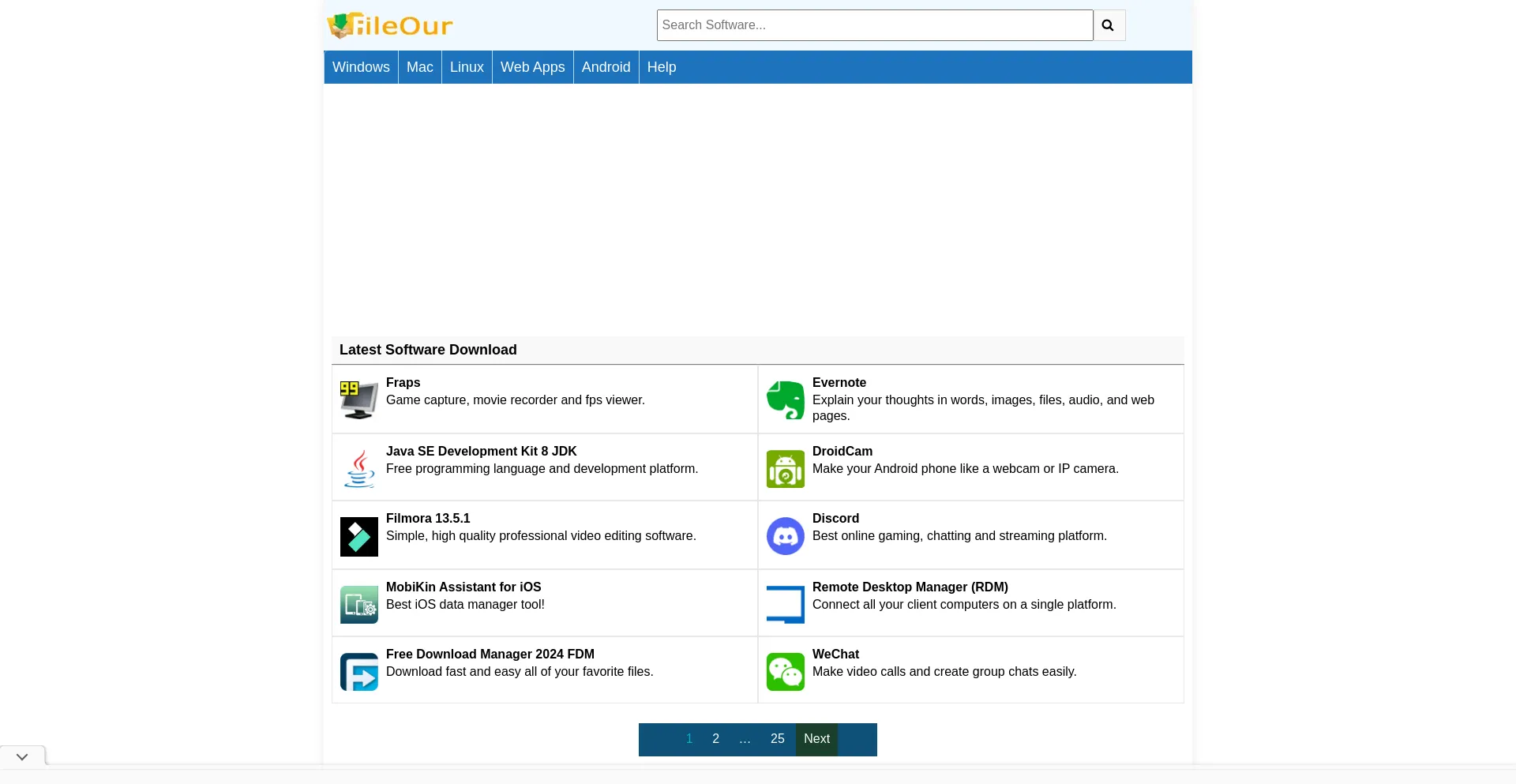This screenshot has height=784, width=1516.
Task: Jump to page 25
Action: pyautogui.click(x=777, y=739)
